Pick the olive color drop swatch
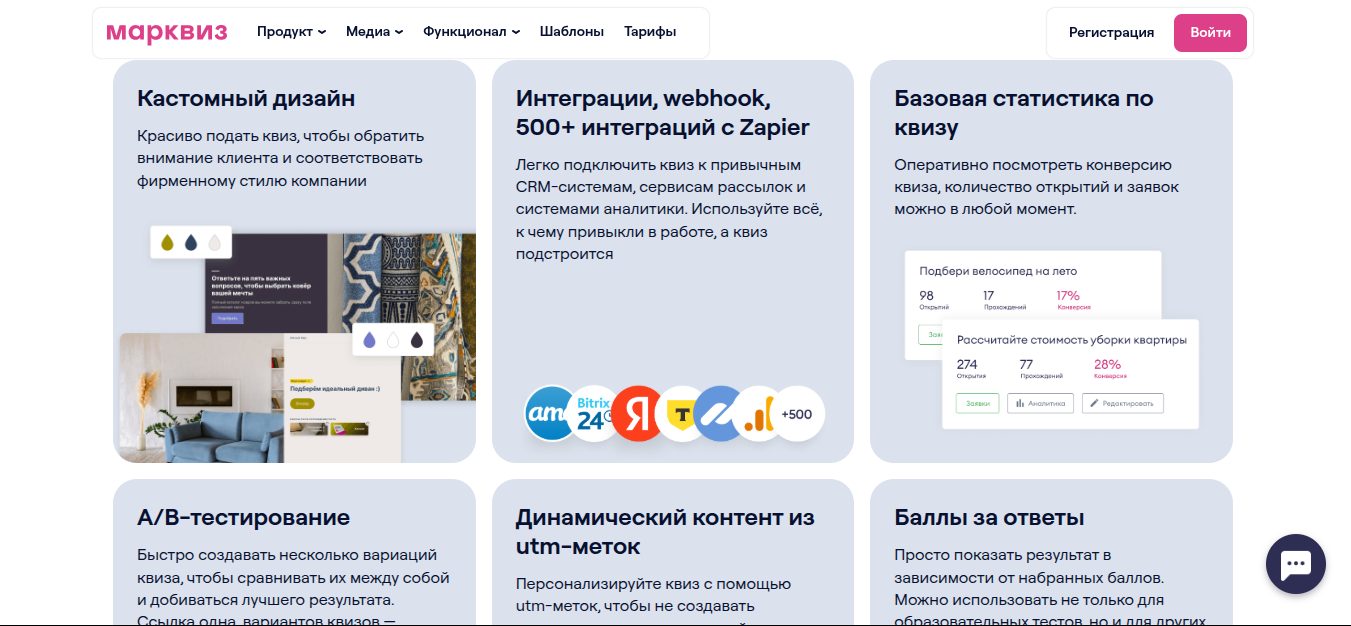The image size is (1351, 626). point(168,242)
